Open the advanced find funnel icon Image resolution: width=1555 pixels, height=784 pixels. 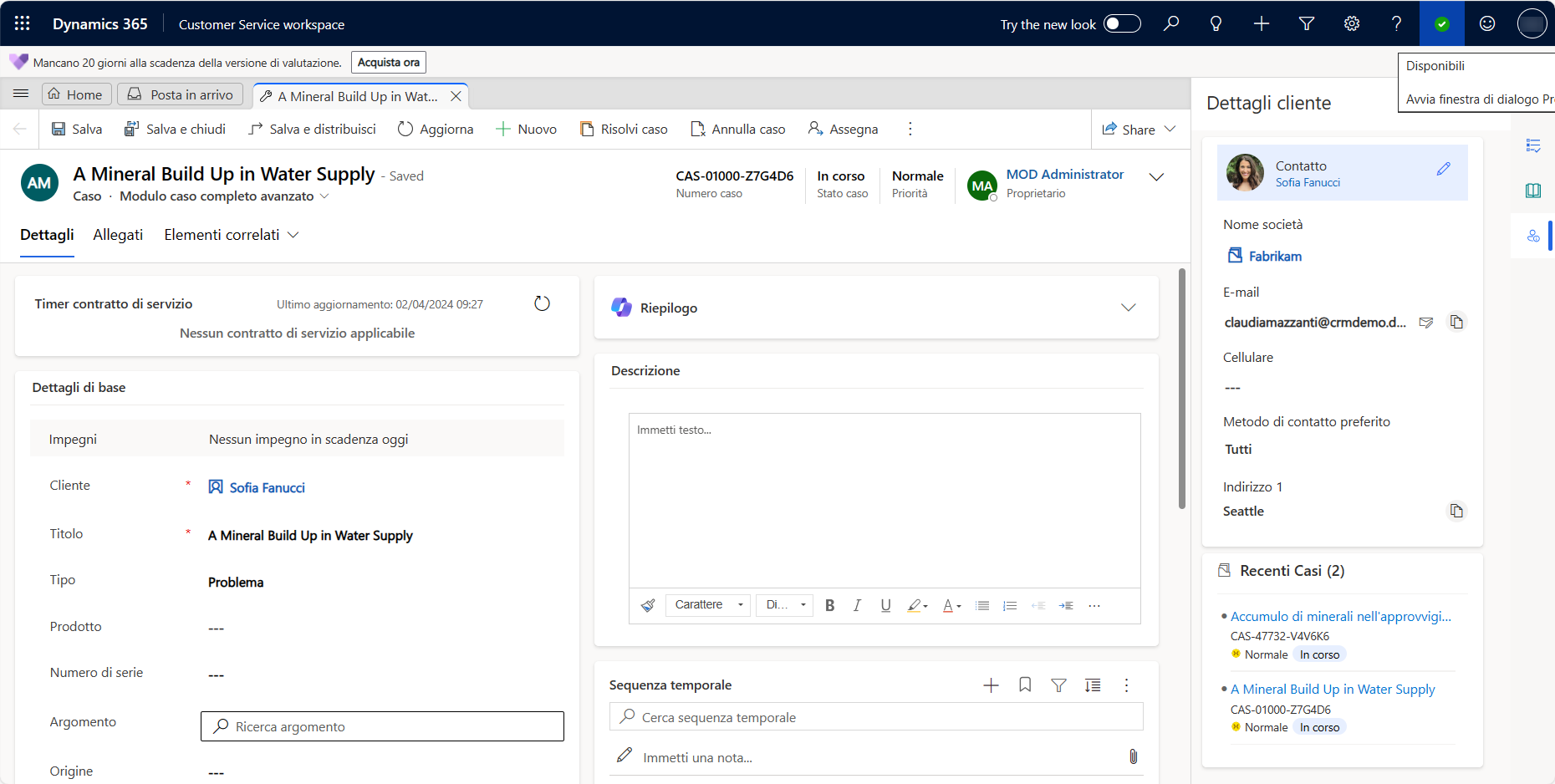click(x=1307, y=23)
